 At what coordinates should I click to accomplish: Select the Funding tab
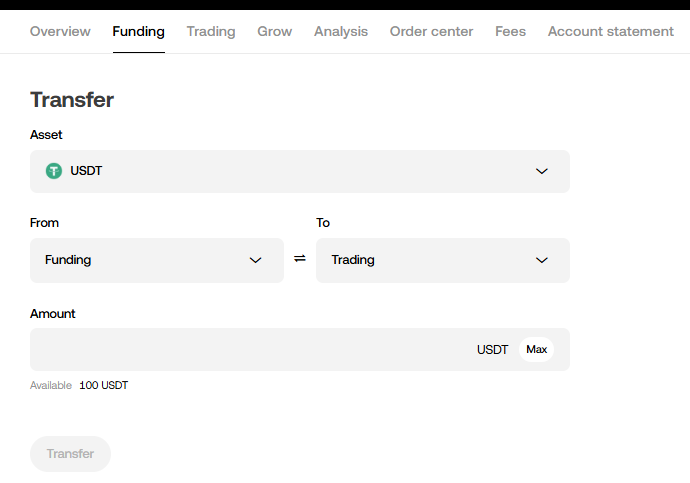coord(139,31)
